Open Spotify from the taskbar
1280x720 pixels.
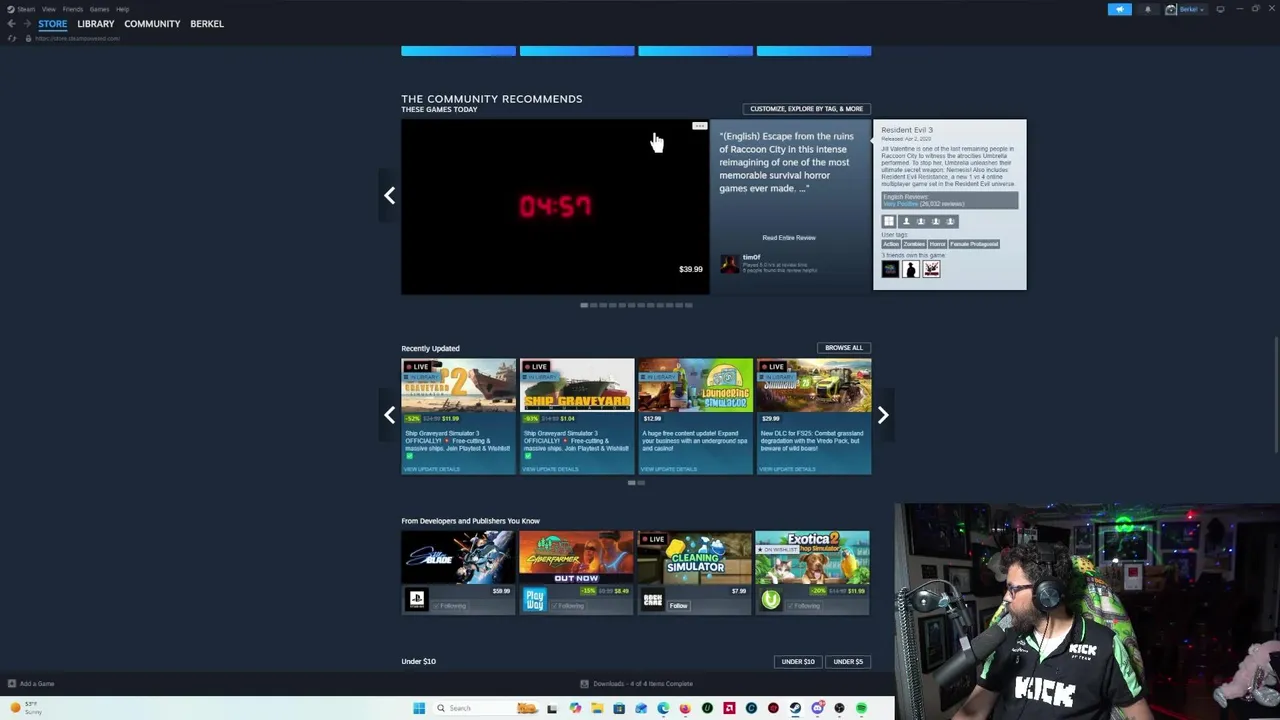point(861,708)
